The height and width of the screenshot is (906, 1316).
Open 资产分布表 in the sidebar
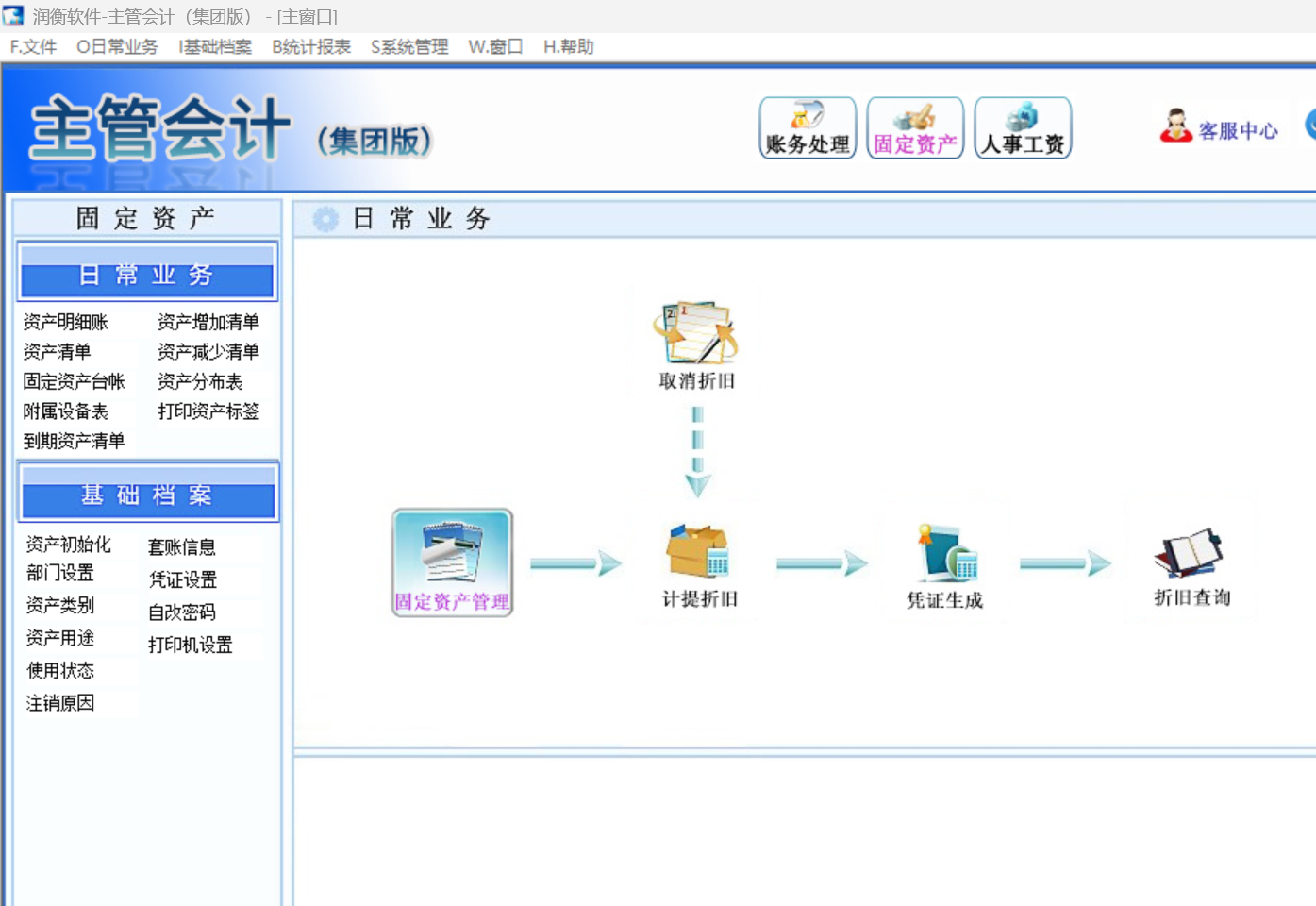(200, 382)
